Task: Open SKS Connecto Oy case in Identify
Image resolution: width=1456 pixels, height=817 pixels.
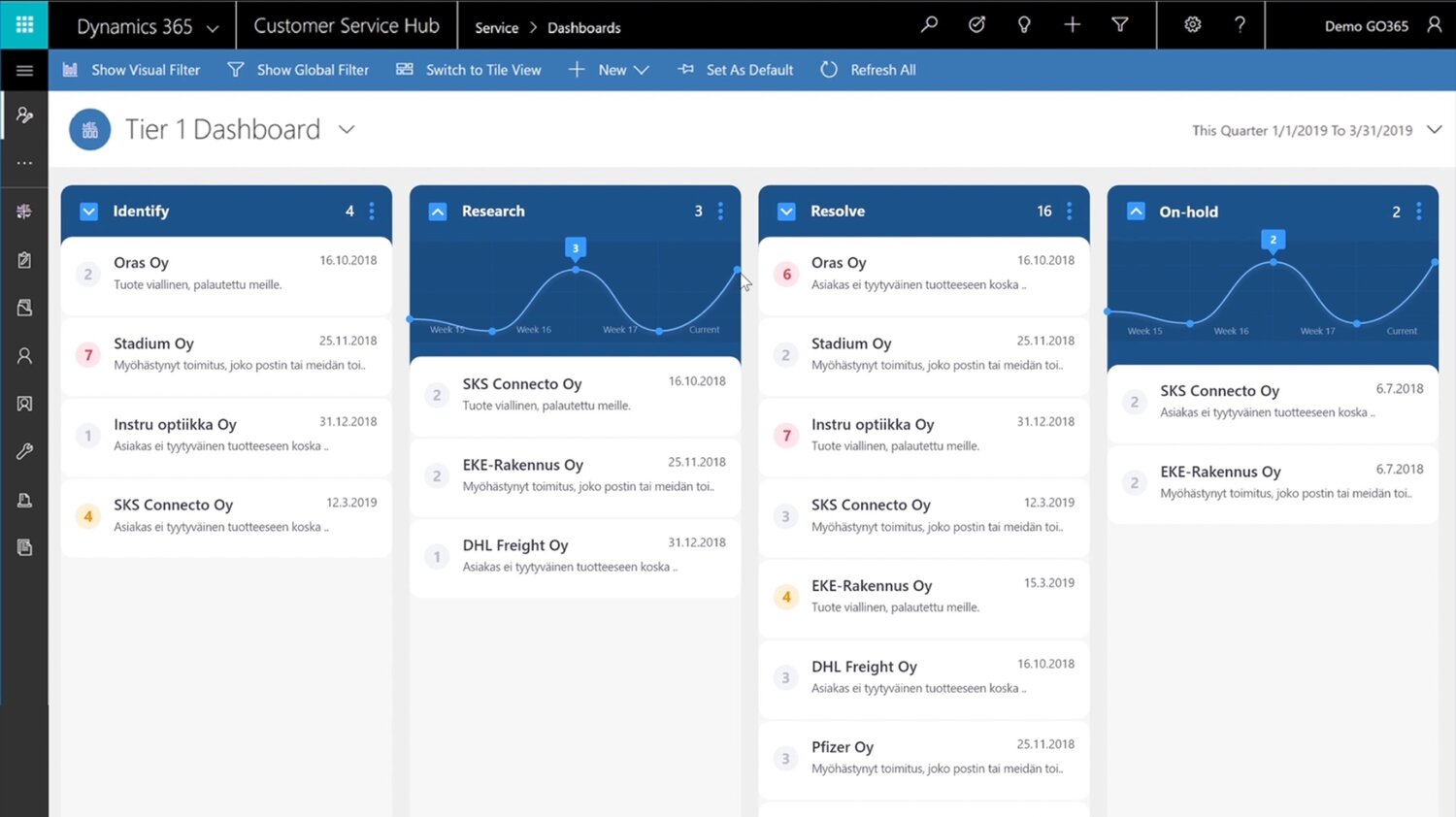Action: [226, 516]
